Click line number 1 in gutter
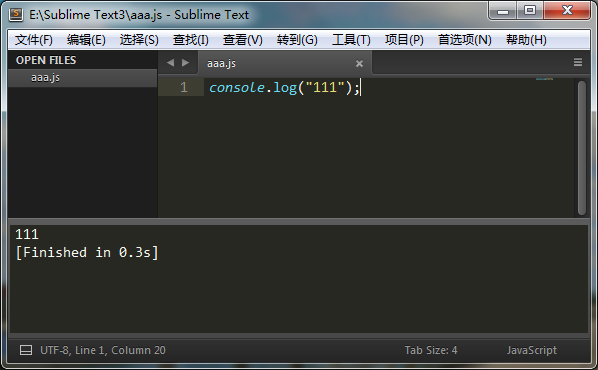 coord(184,87)
